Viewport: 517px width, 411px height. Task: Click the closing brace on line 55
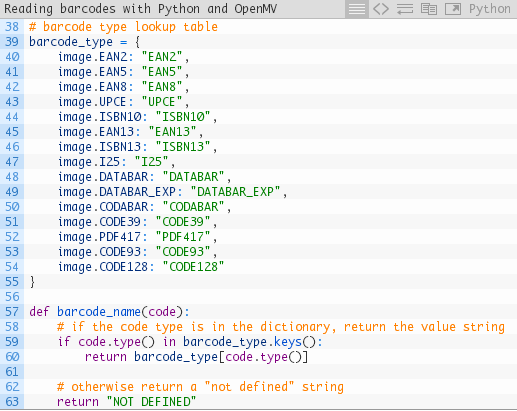32,282
